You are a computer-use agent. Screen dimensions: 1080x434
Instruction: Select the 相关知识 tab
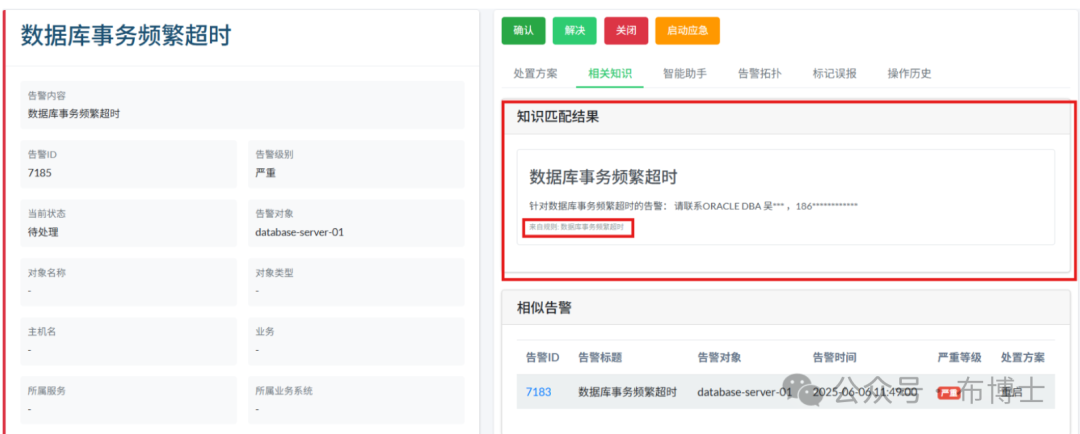(610, 74)
